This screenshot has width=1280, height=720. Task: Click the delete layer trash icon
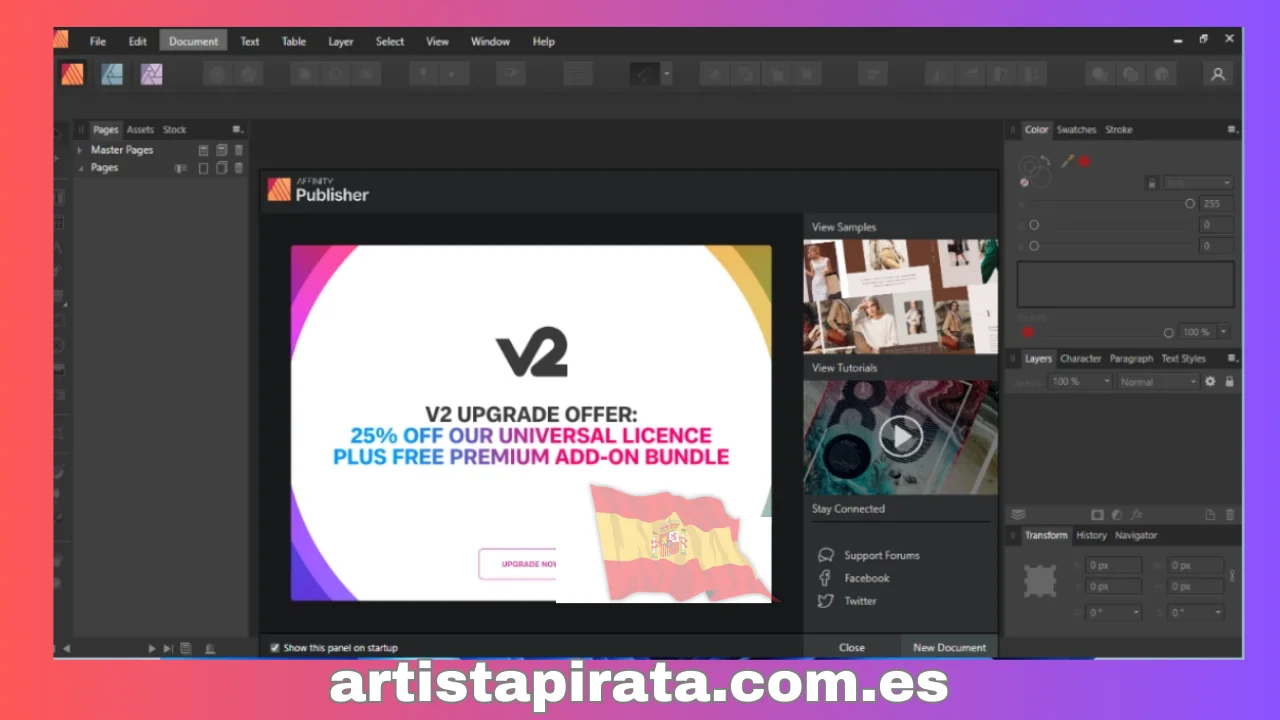click(x=1230, y=515)
